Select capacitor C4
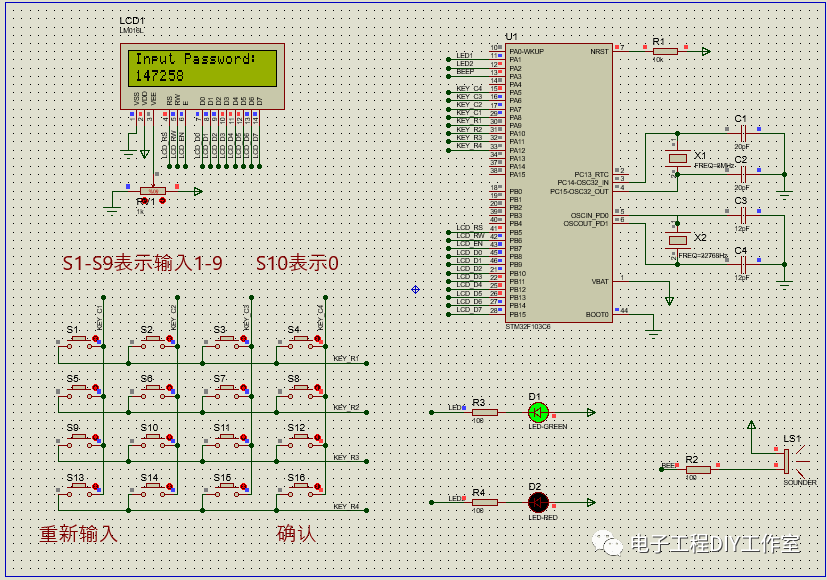 click(x=741, y=263)
